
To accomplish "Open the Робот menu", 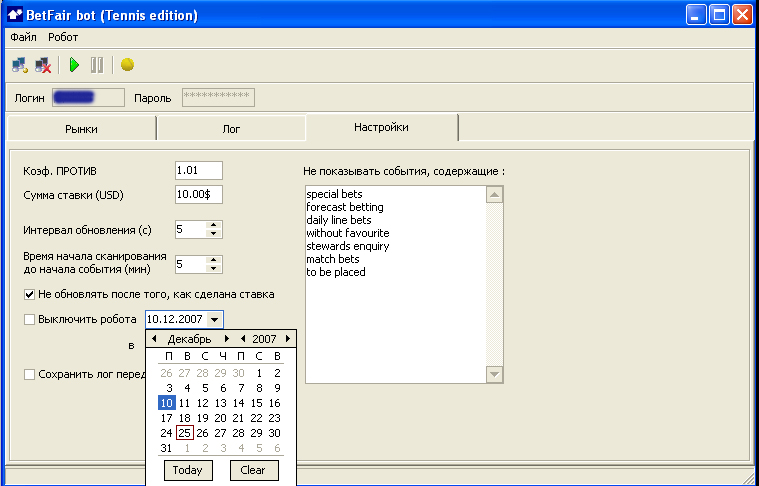I will [x=63, y=37].
